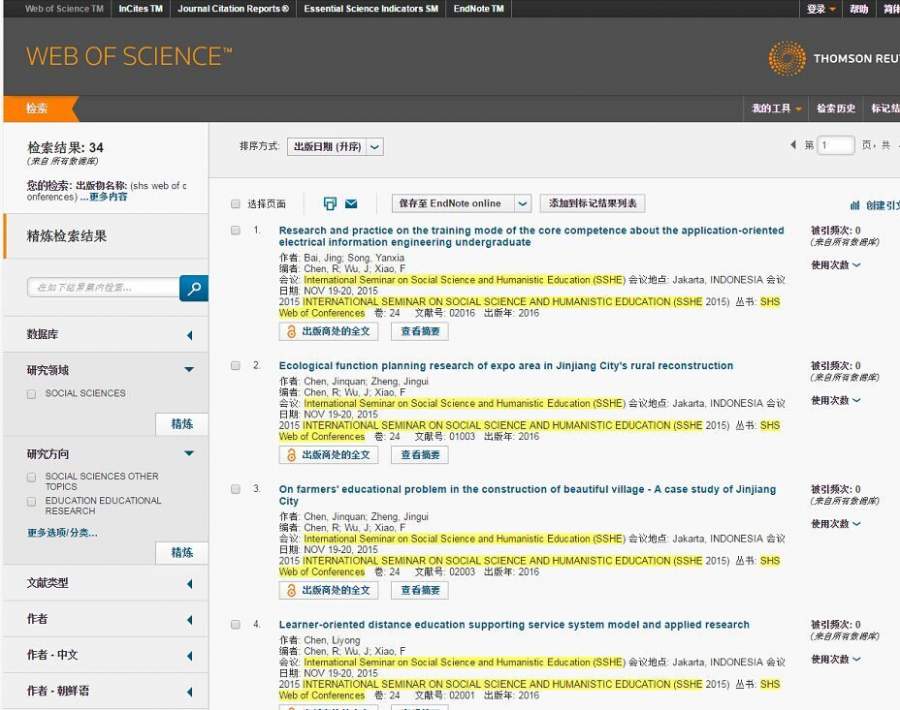
Task: View abstract for result 3
Action: 420,590
